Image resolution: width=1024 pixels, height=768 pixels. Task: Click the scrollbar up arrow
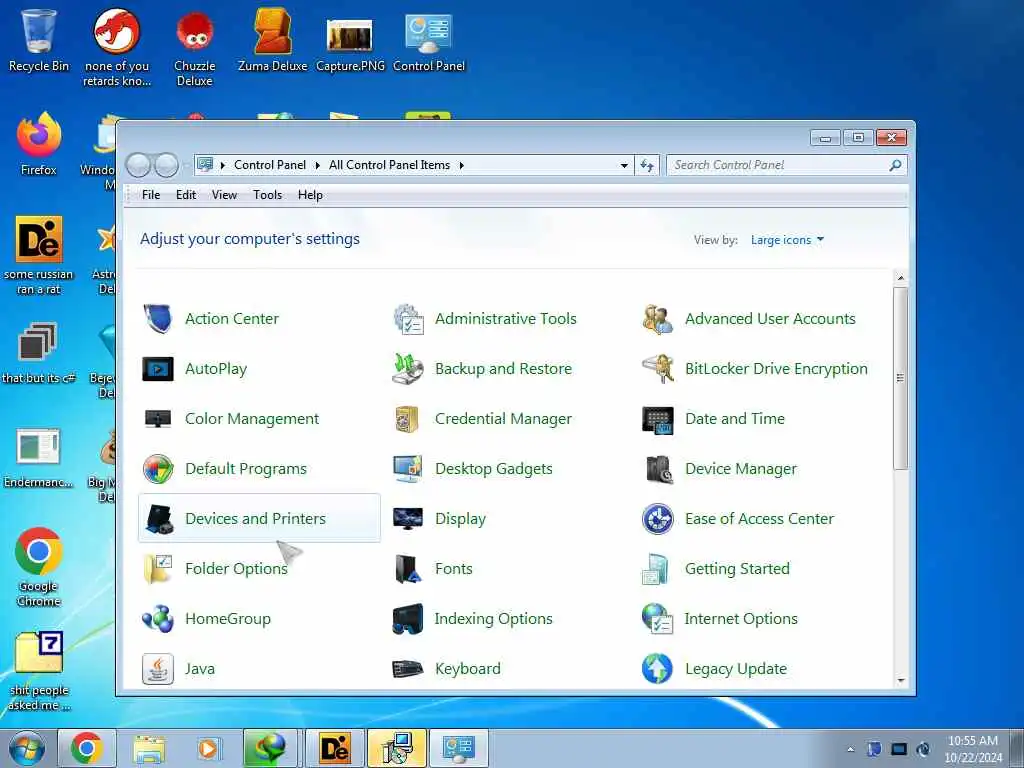coord(901,278)
